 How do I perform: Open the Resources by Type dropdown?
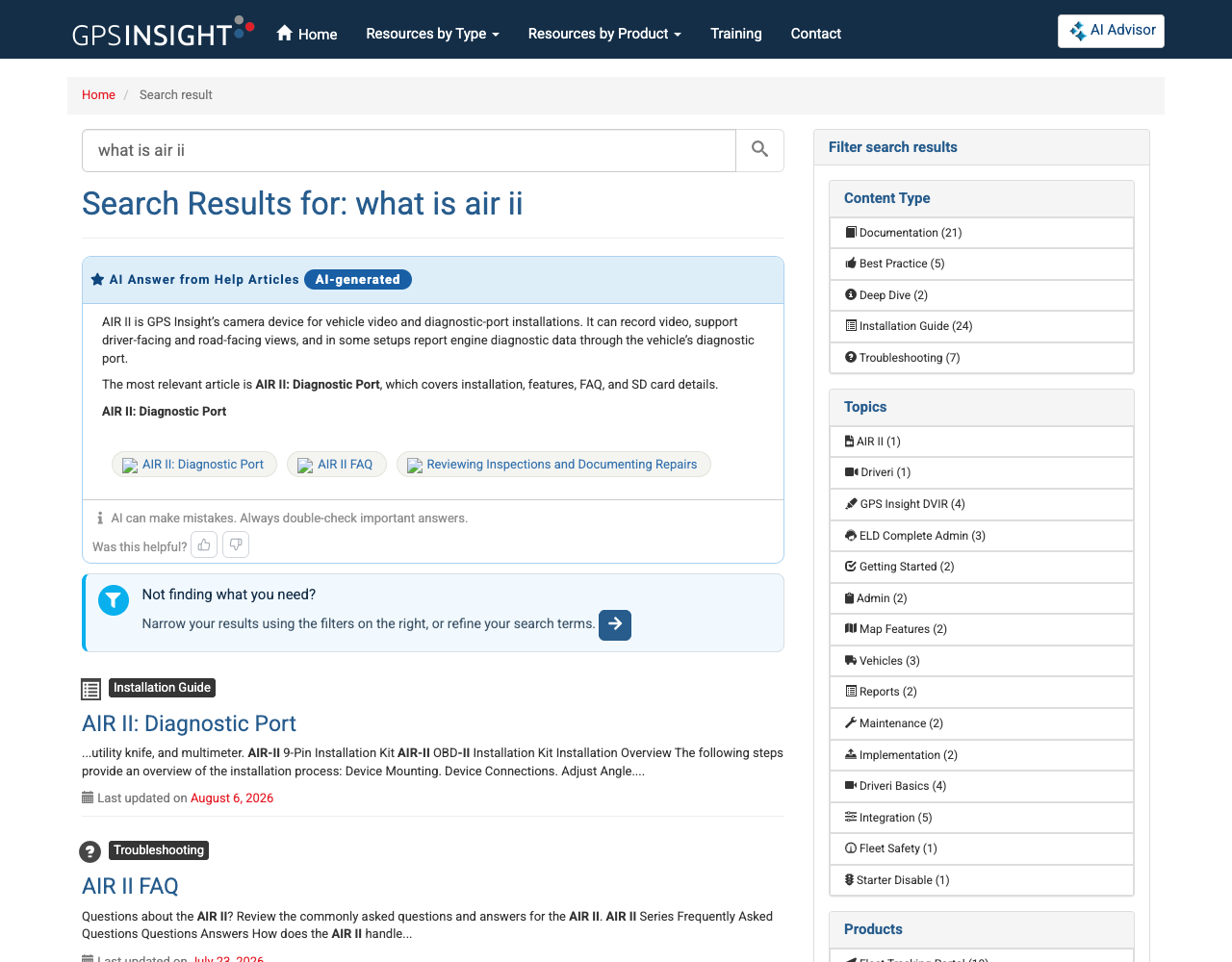[432, 34]
